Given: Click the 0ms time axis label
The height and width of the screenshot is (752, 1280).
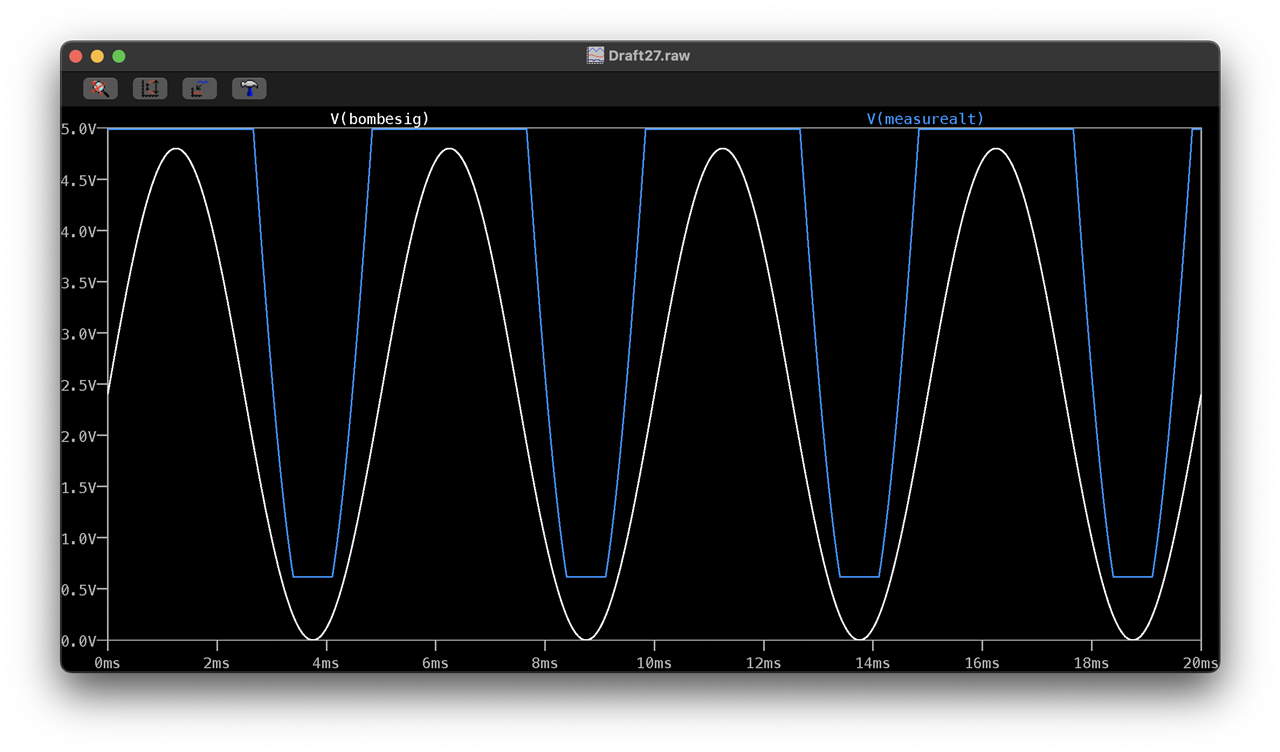Looking at the screenshot, I should tap(107, 662).
